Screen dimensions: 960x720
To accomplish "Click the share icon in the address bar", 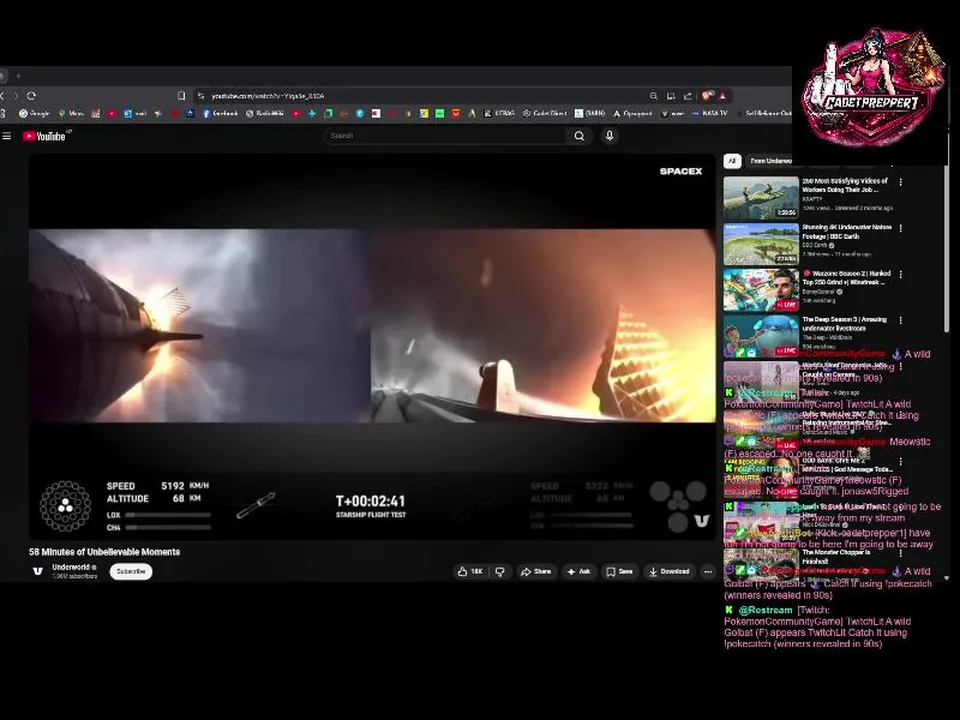I will pyautogui.click(x=688, y=96).
